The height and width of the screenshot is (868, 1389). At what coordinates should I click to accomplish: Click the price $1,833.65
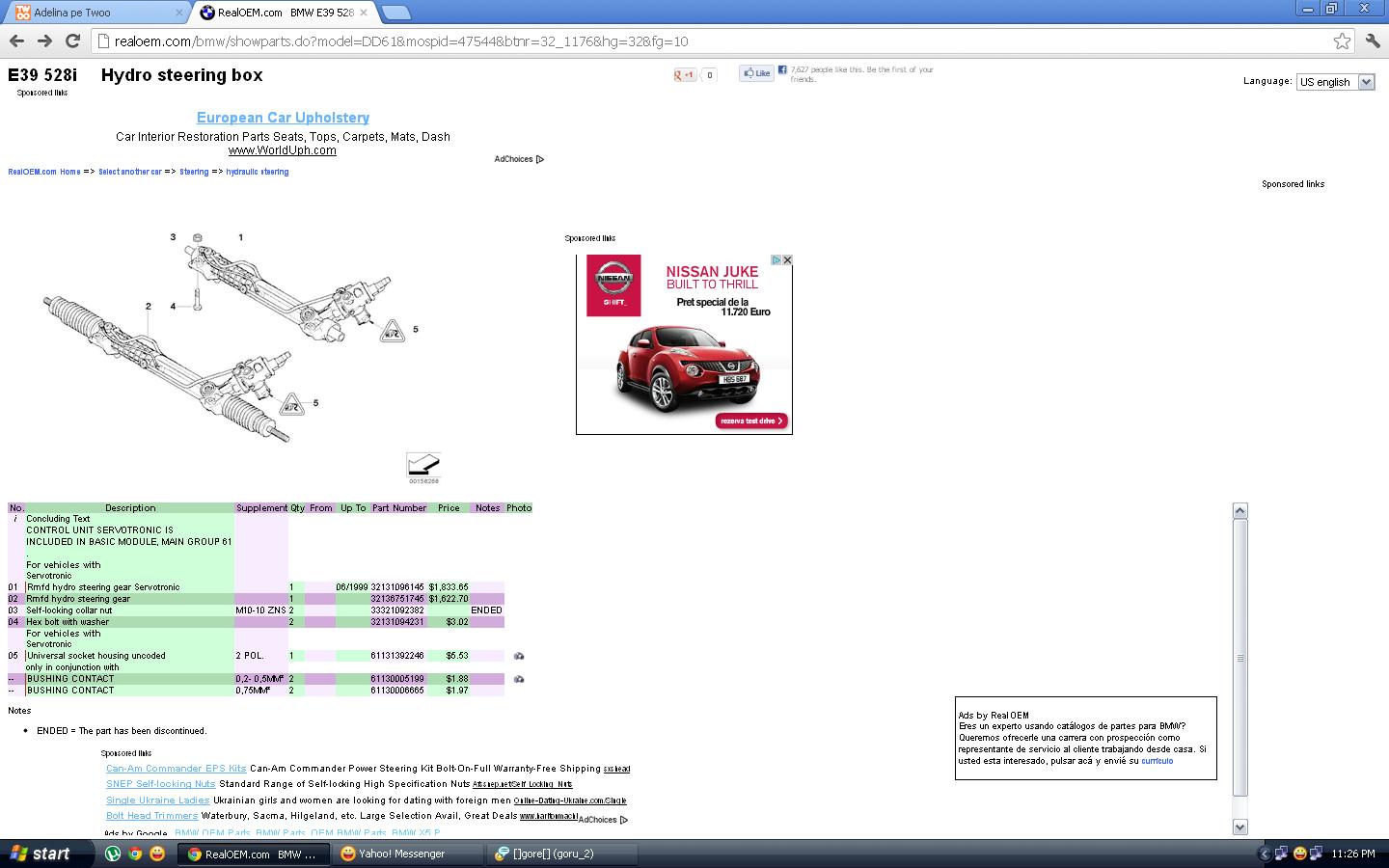click(449, 587)
